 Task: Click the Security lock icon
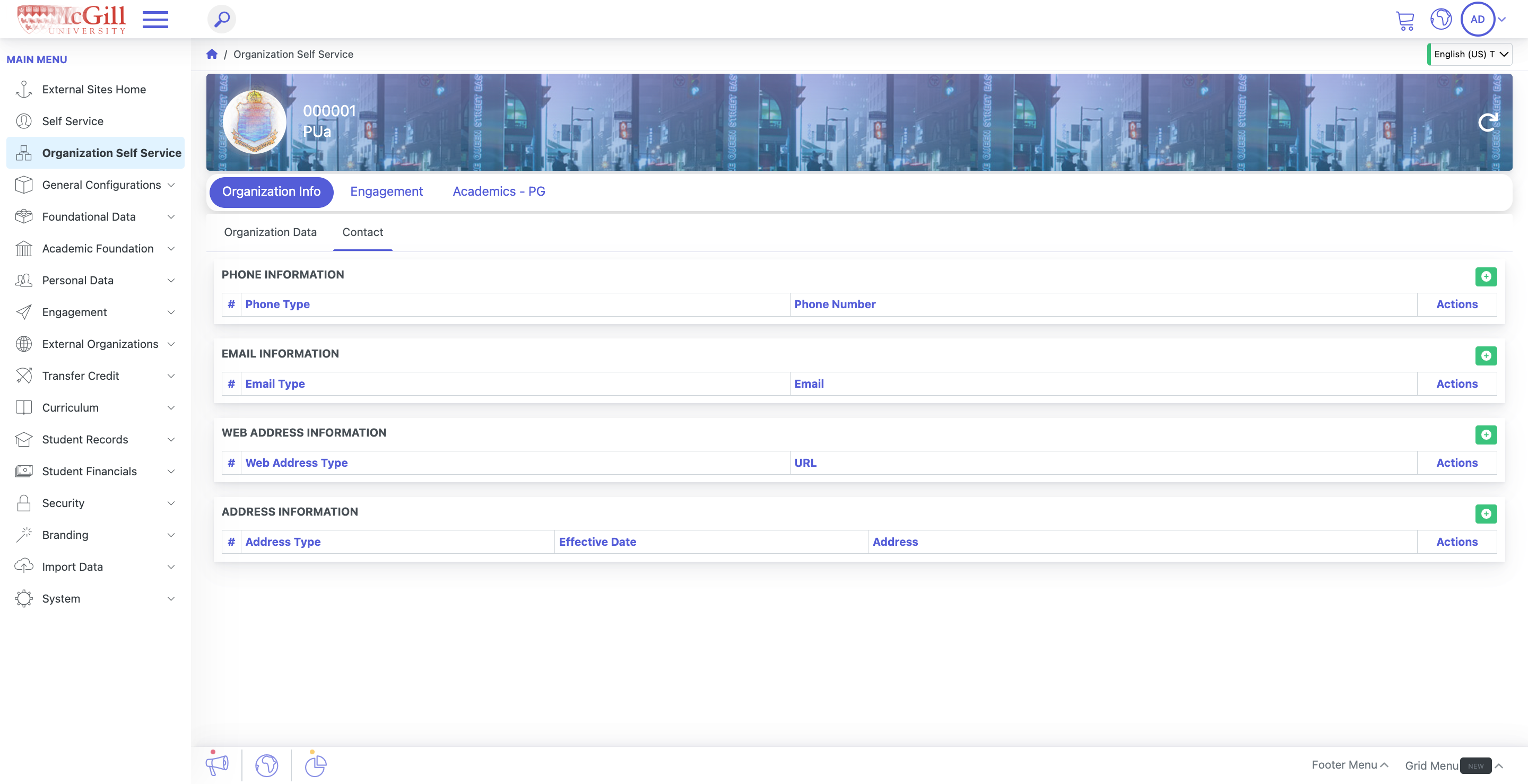(24, 503)
